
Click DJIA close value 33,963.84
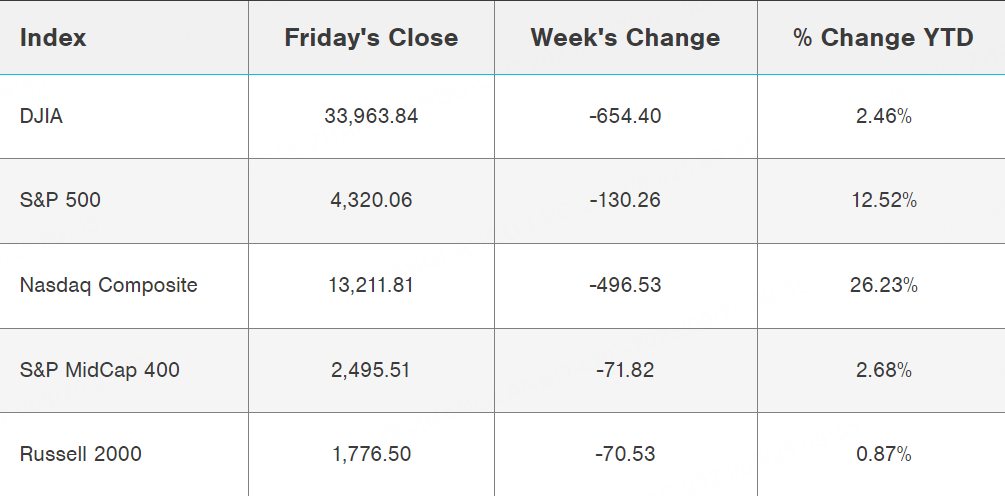pyautogui.click(x=371, y=116)
